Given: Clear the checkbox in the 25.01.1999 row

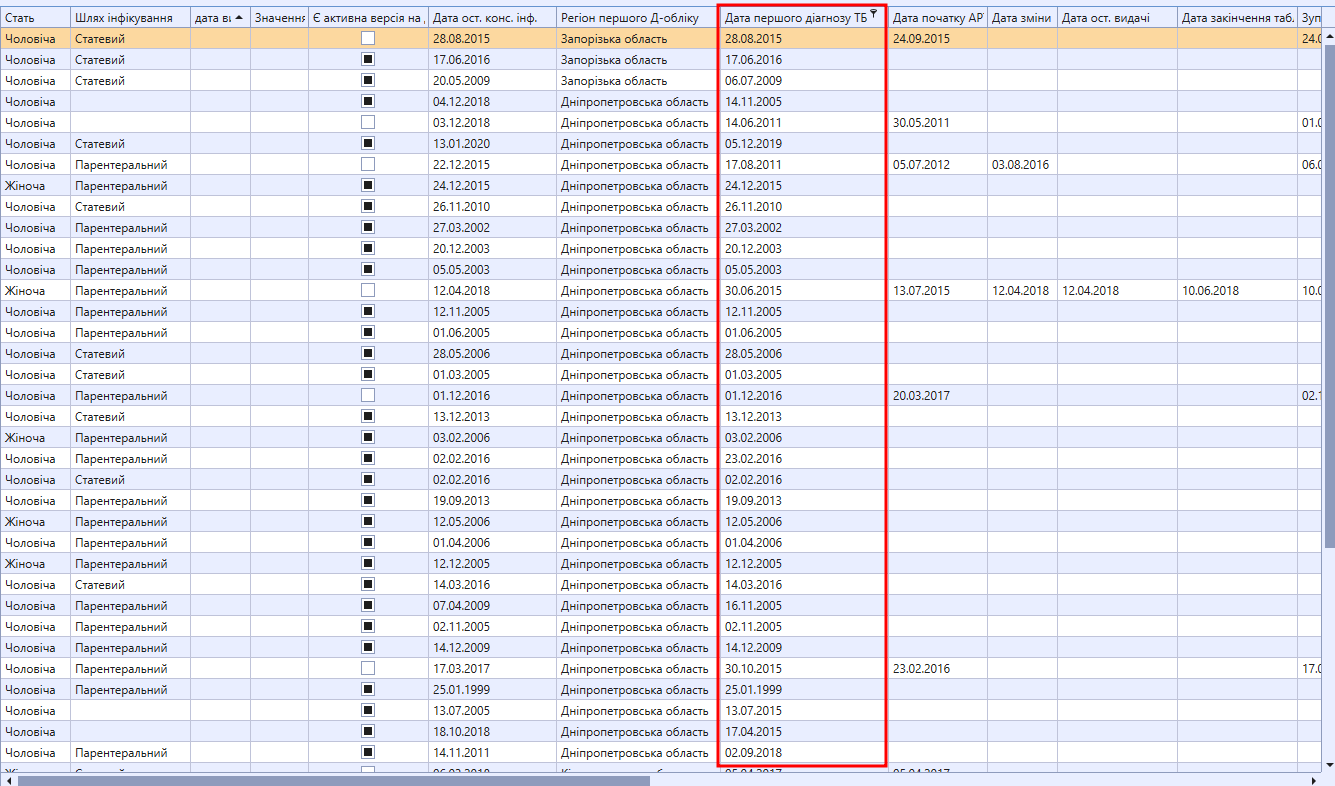Looking at the screenshot, I should point(368,689).
